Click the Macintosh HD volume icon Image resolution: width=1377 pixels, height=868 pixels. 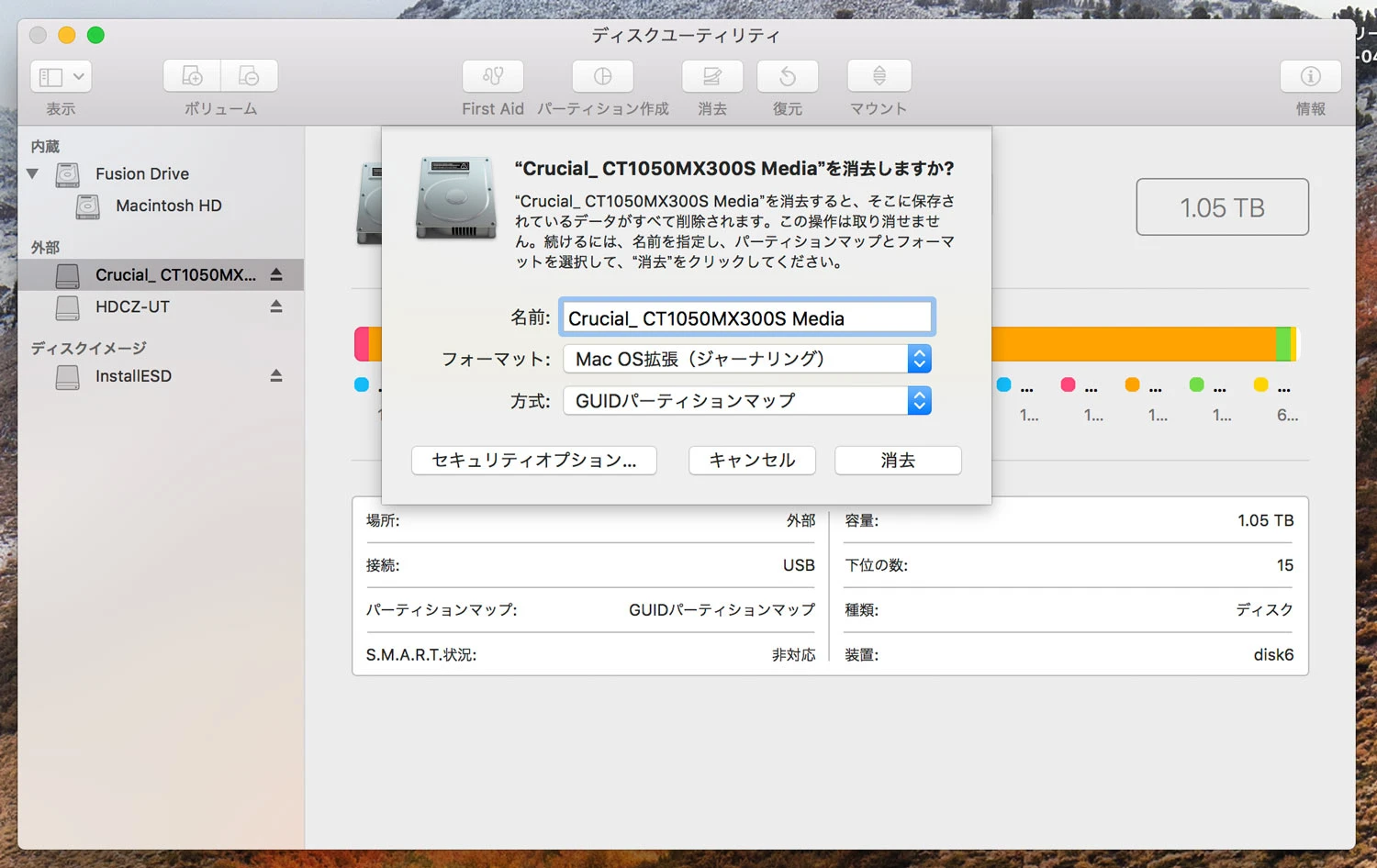88,206
